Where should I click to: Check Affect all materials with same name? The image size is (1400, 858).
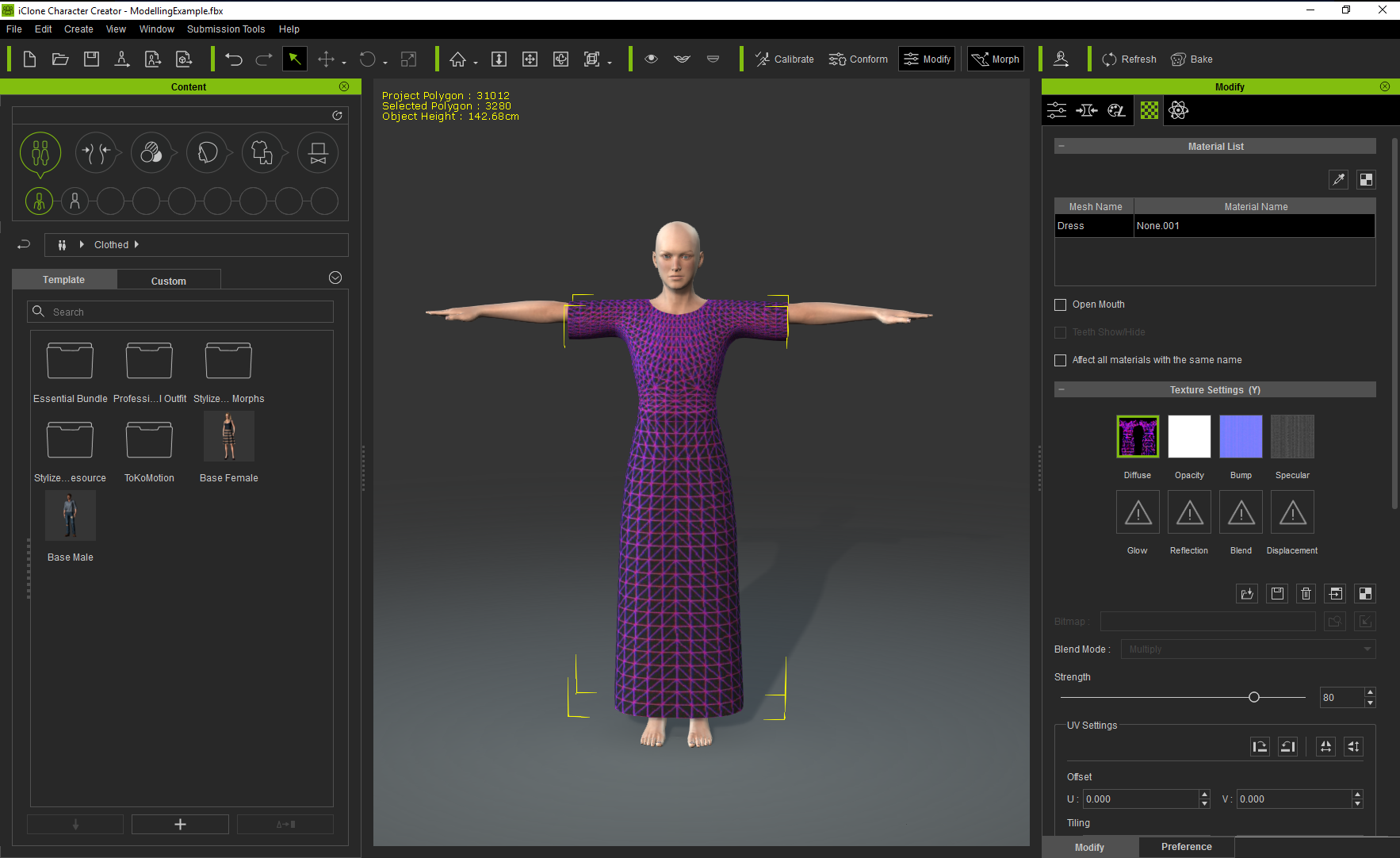pos(1061,360)
